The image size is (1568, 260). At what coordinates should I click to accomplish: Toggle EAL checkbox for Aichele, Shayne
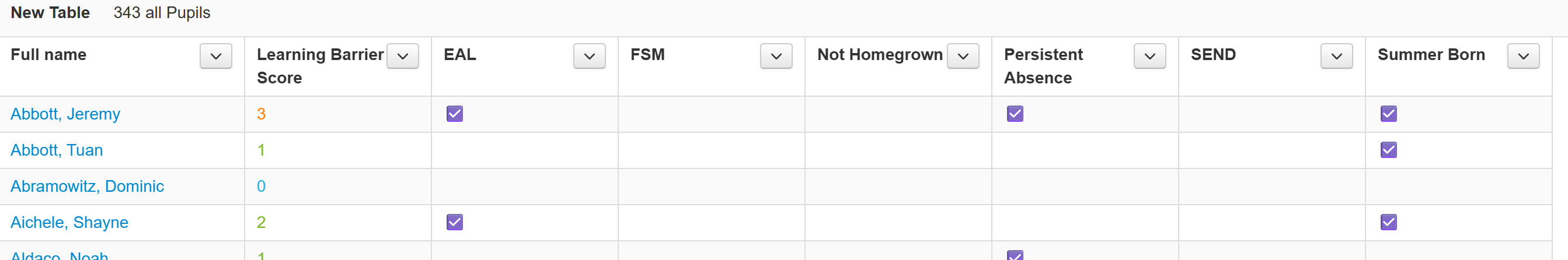tap(455, 222)
